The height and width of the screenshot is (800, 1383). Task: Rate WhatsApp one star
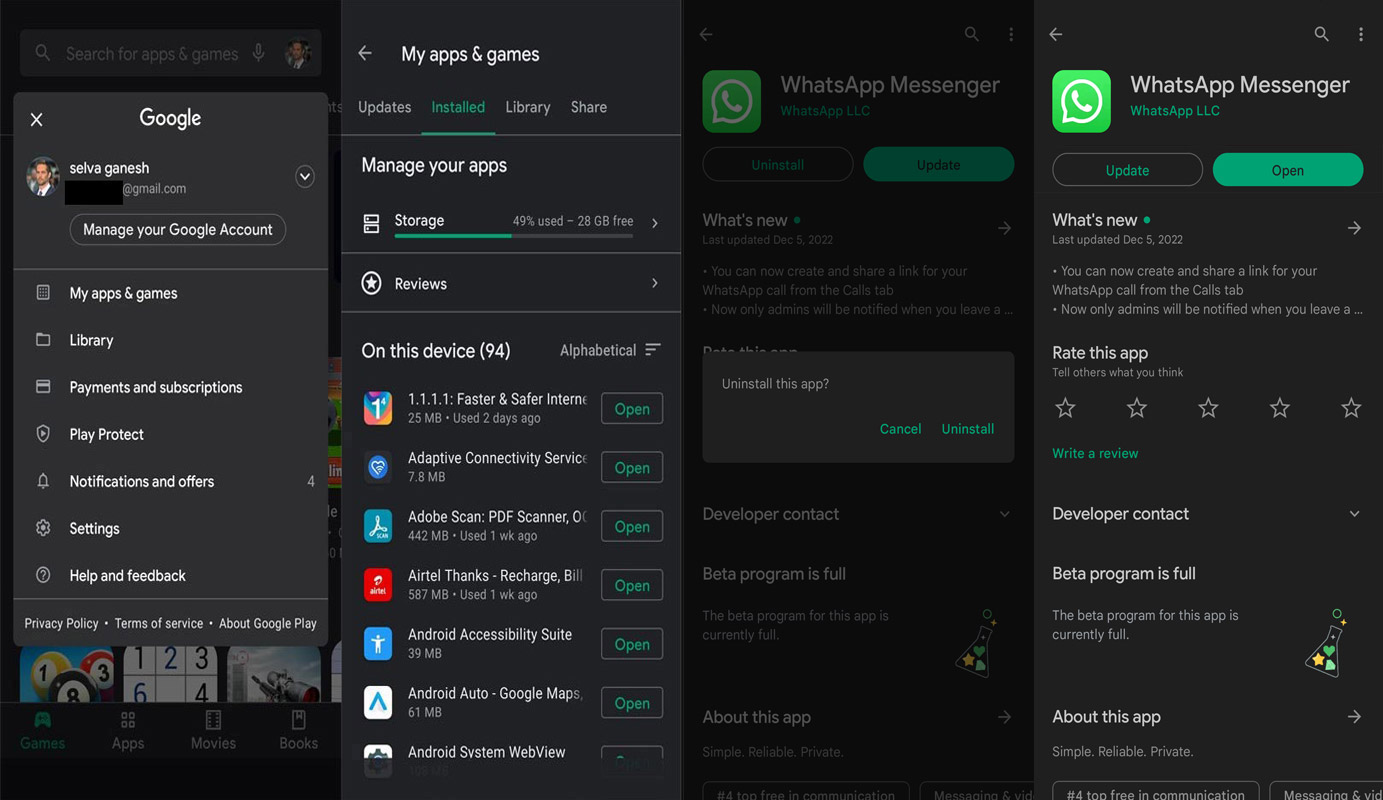[x=1066, y=408]
